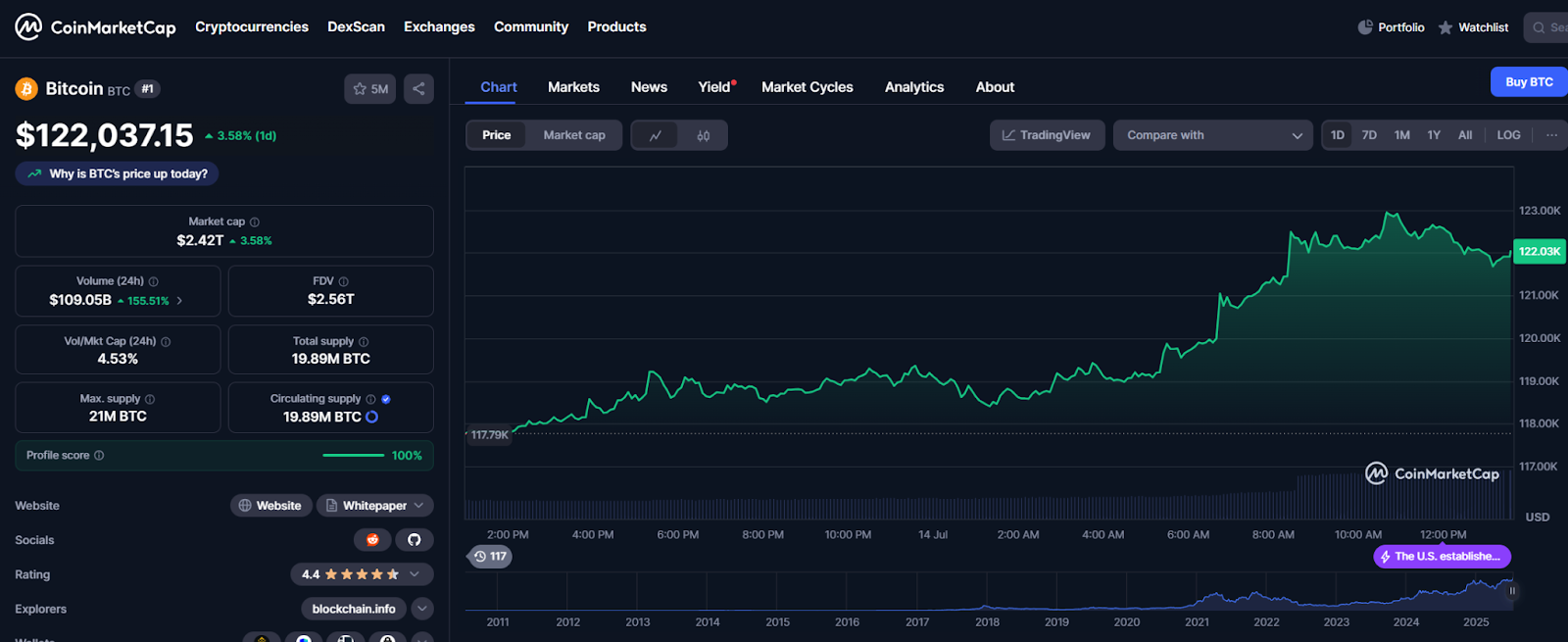Click the CoinMarketCap logo

pyautogui.click(x=95, y=26)
